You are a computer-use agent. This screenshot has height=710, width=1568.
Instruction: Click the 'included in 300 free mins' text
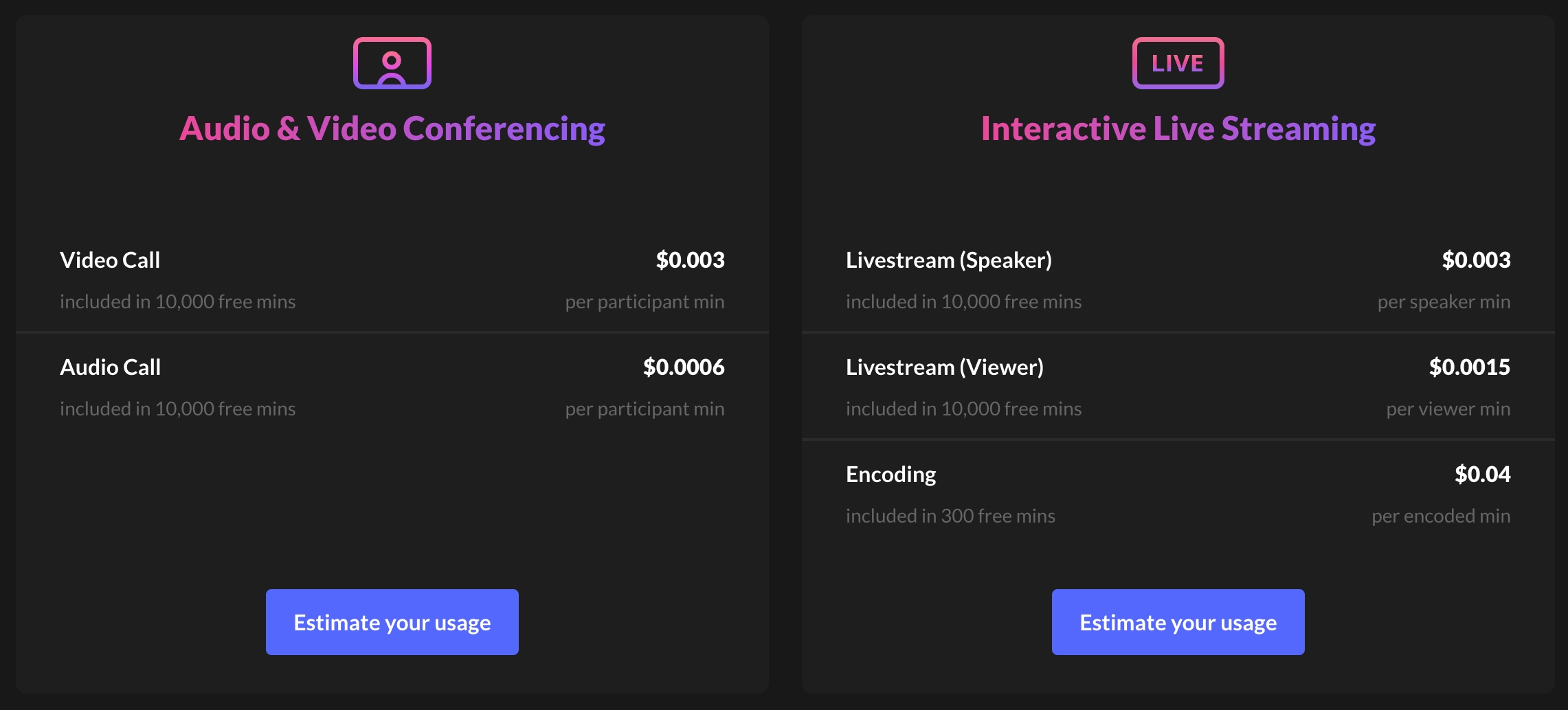[950, 516]
